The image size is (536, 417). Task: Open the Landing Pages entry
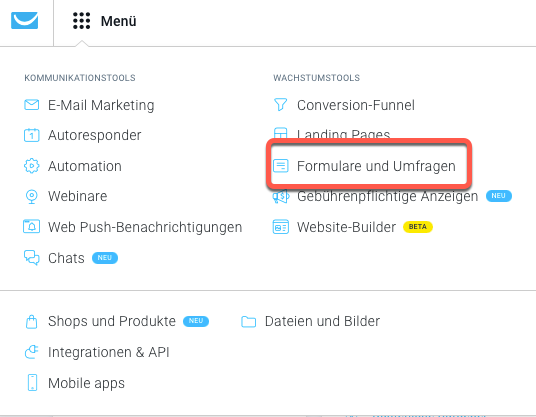tap(343, 134)
